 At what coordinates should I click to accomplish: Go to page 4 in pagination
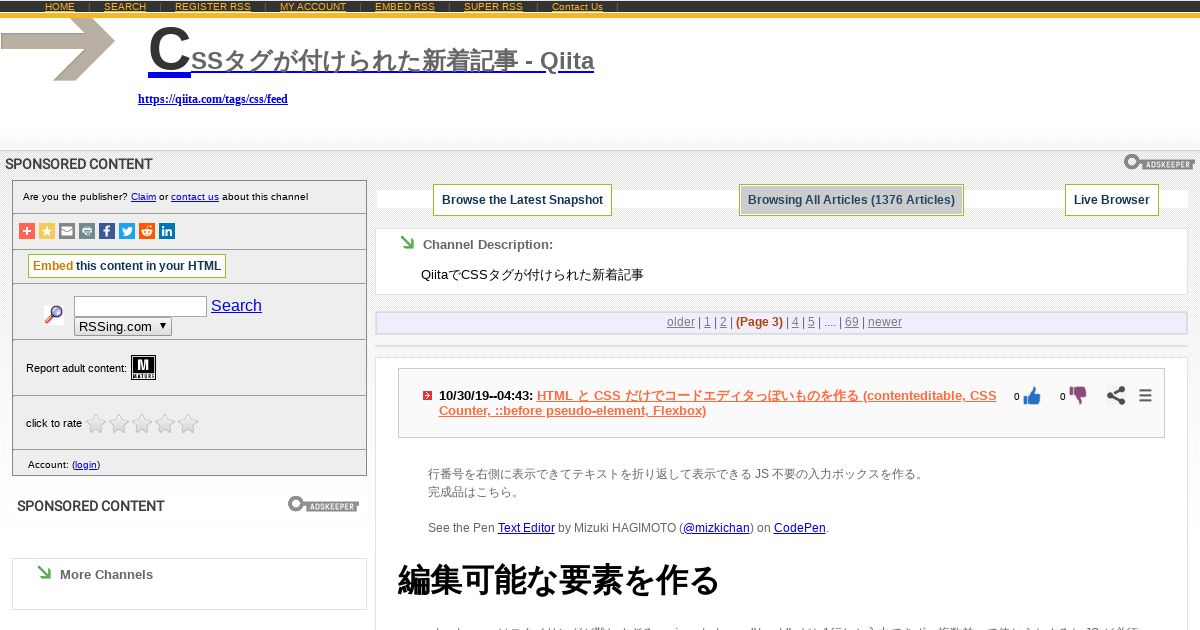pos(795,322)
